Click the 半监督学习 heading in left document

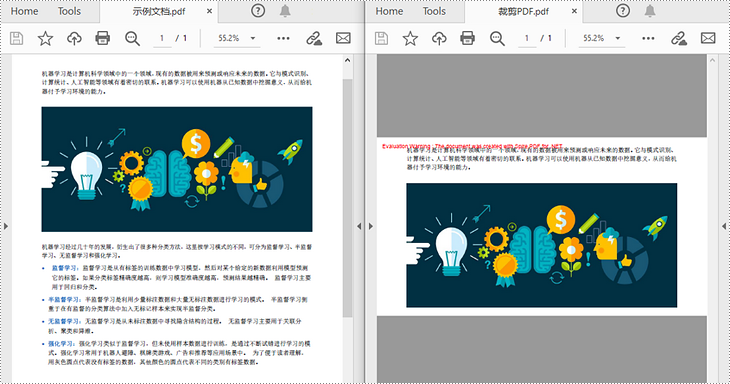click(x=64, y=300)
